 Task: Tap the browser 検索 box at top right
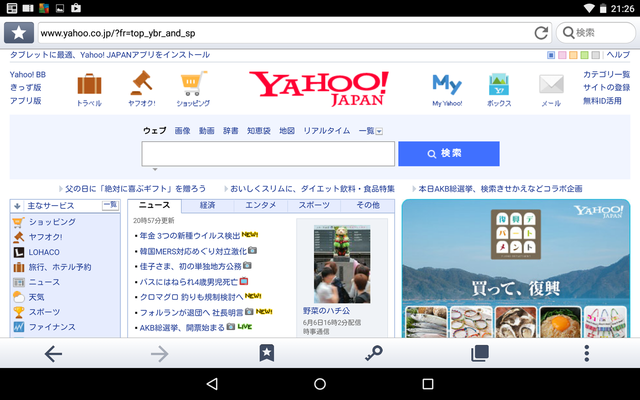click(x=596, y=33)
